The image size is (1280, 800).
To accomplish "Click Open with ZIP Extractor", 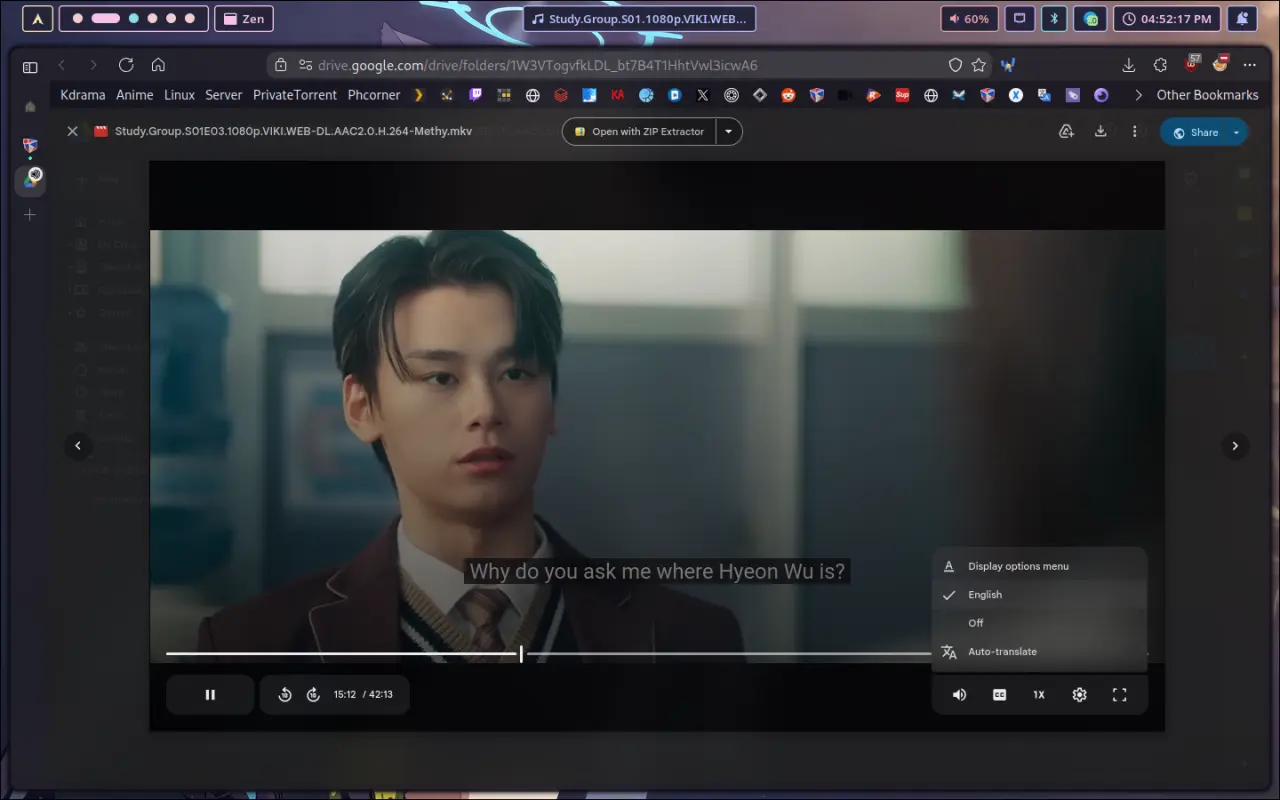I will (x=639, y=131).
